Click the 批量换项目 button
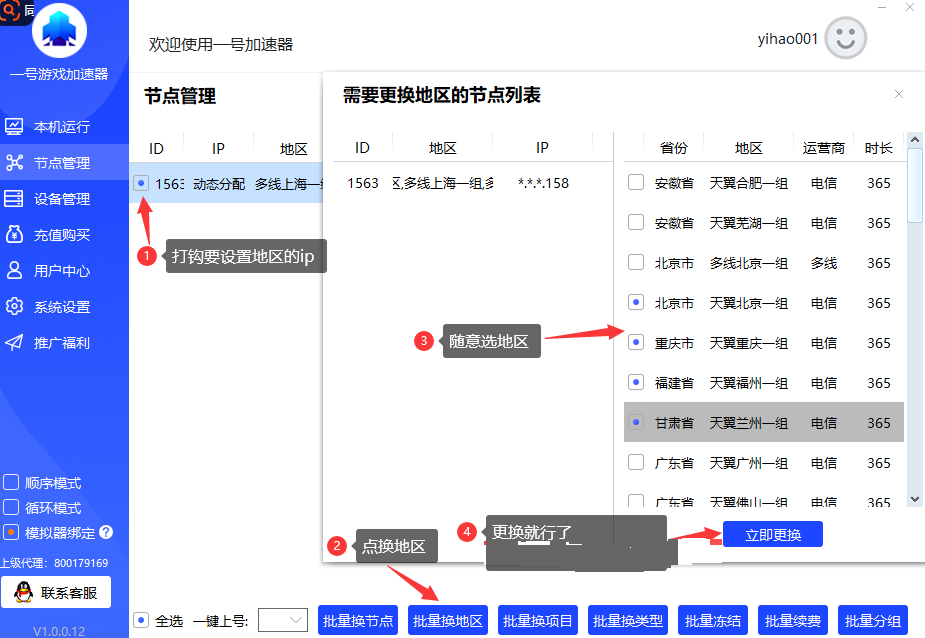 coord(538,620)
